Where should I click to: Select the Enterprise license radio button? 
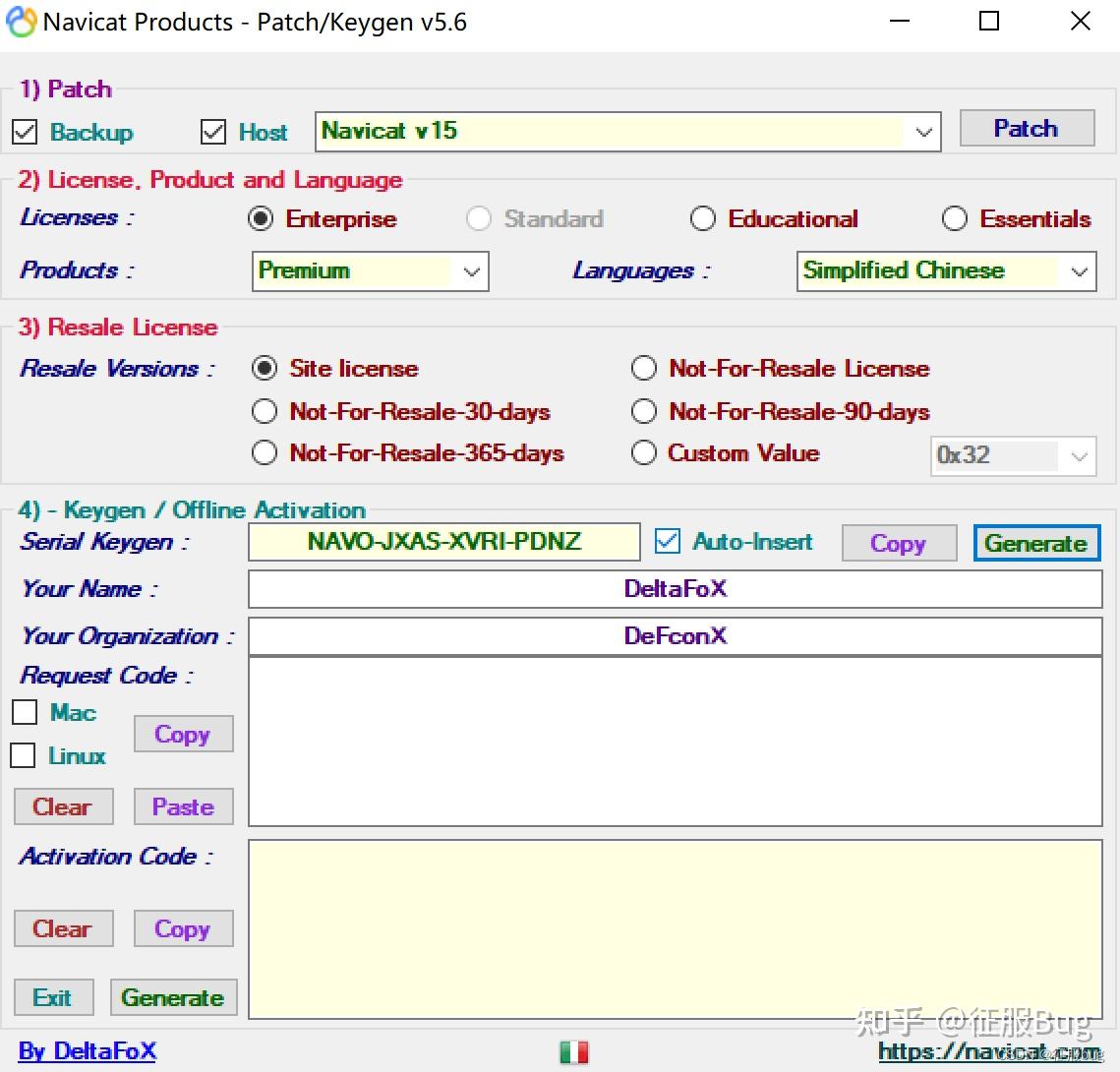(x=261, y=218)
